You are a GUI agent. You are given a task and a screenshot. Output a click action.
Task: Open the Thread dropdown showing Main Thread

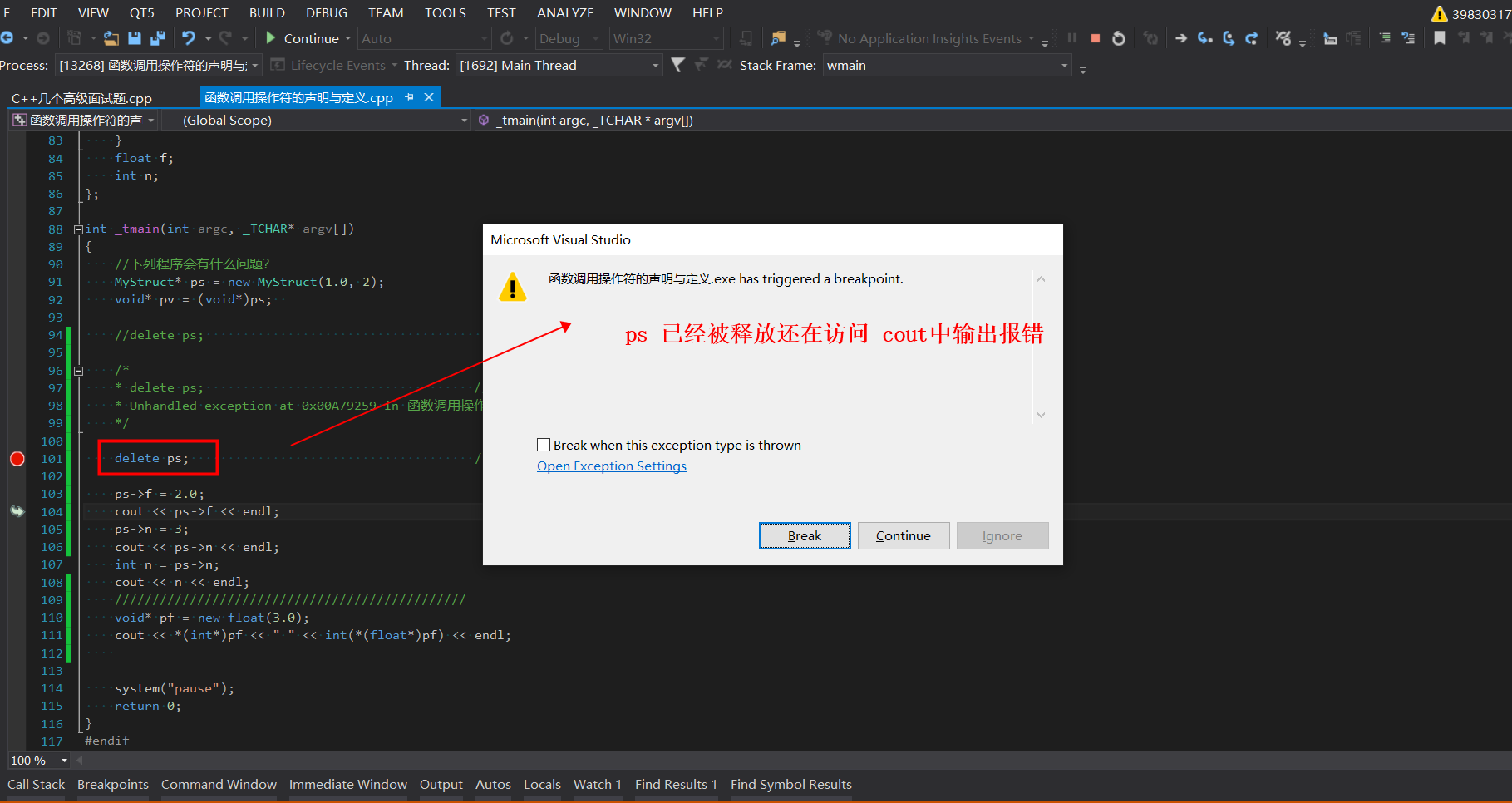(655, 65)
